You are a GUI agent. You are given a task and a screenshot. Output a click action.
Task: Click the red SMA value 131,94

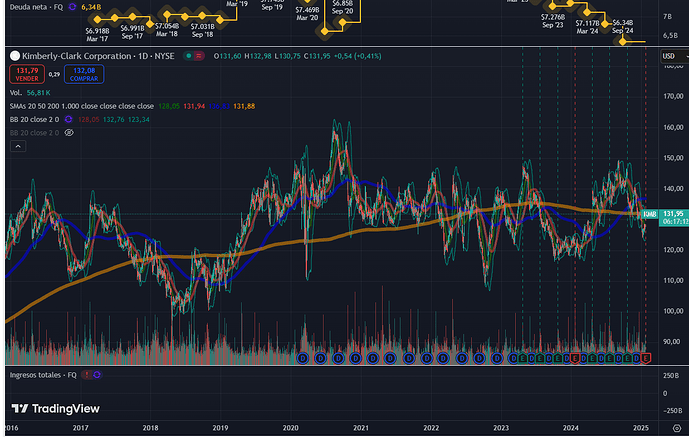pos(194,106)
